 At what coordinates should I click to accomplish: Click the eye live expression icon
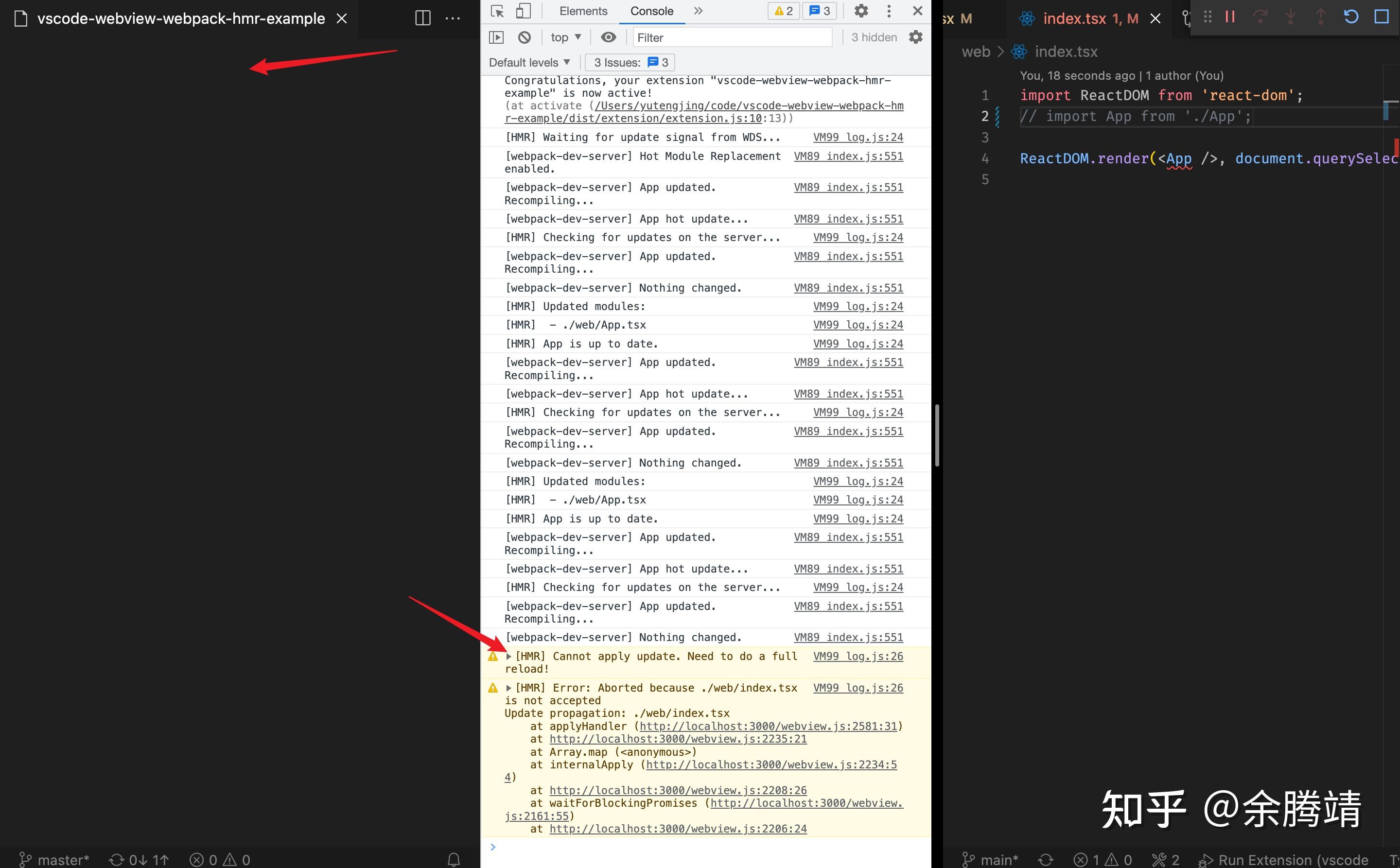[x=608, y=37]
